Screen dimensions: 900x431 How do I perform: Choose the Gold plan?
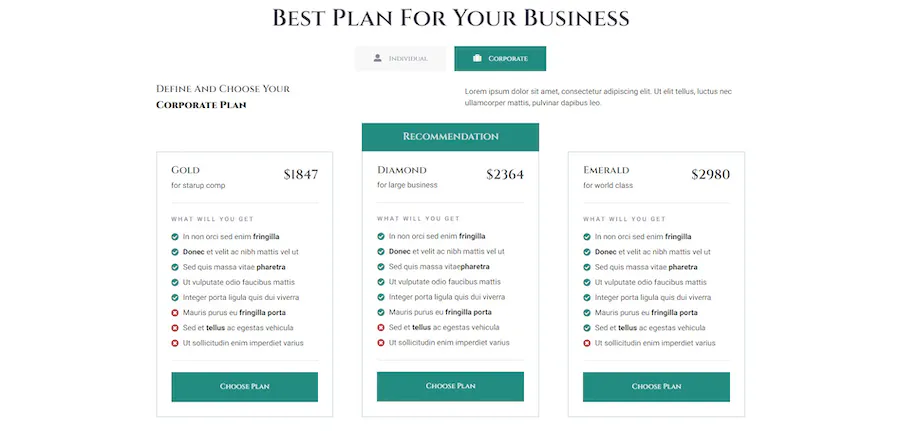coord(245,387)
